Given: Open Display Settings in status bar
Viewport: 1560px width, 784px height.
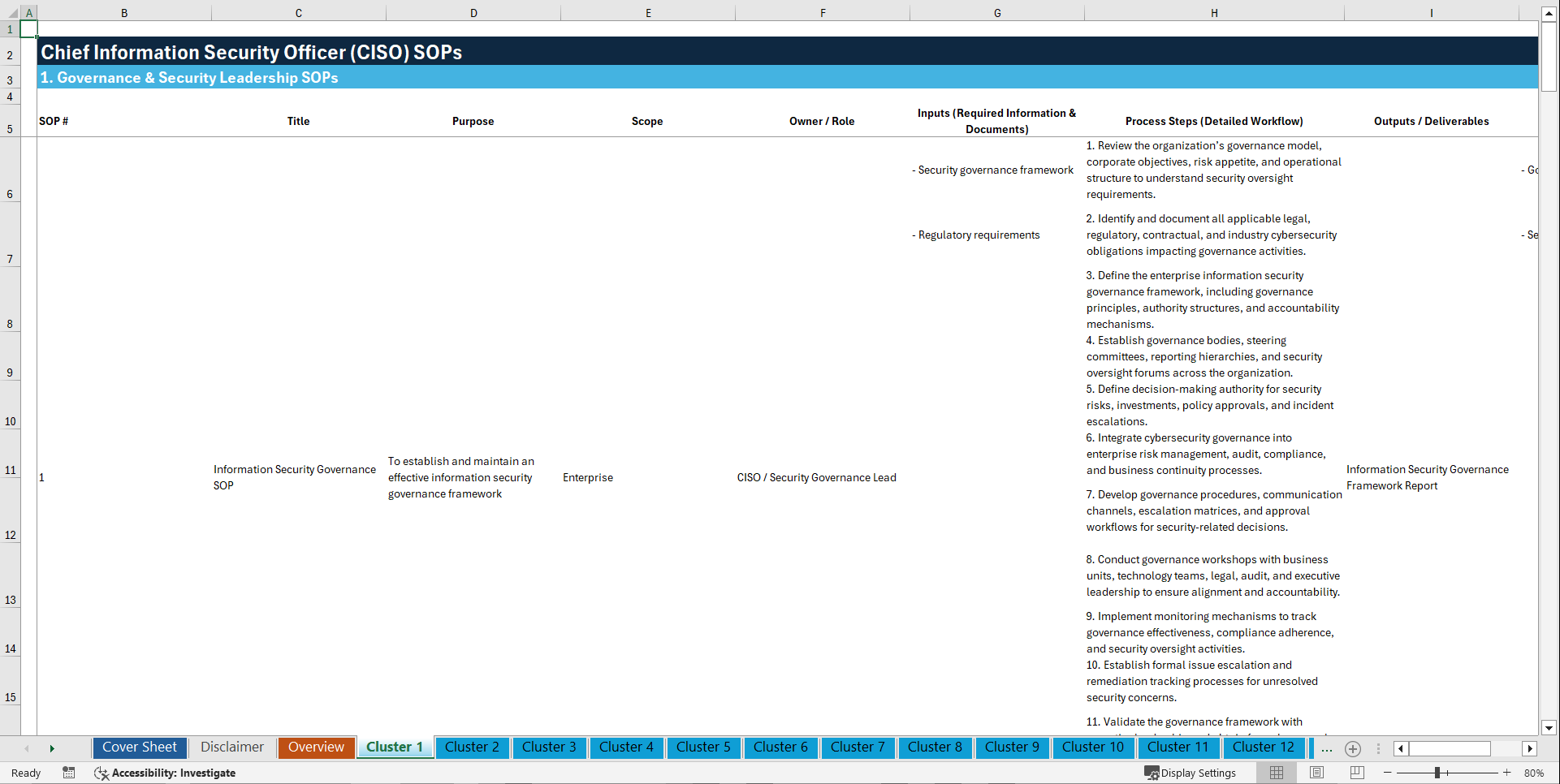Looking at the screenshot, I should [x=1191, y=773].
